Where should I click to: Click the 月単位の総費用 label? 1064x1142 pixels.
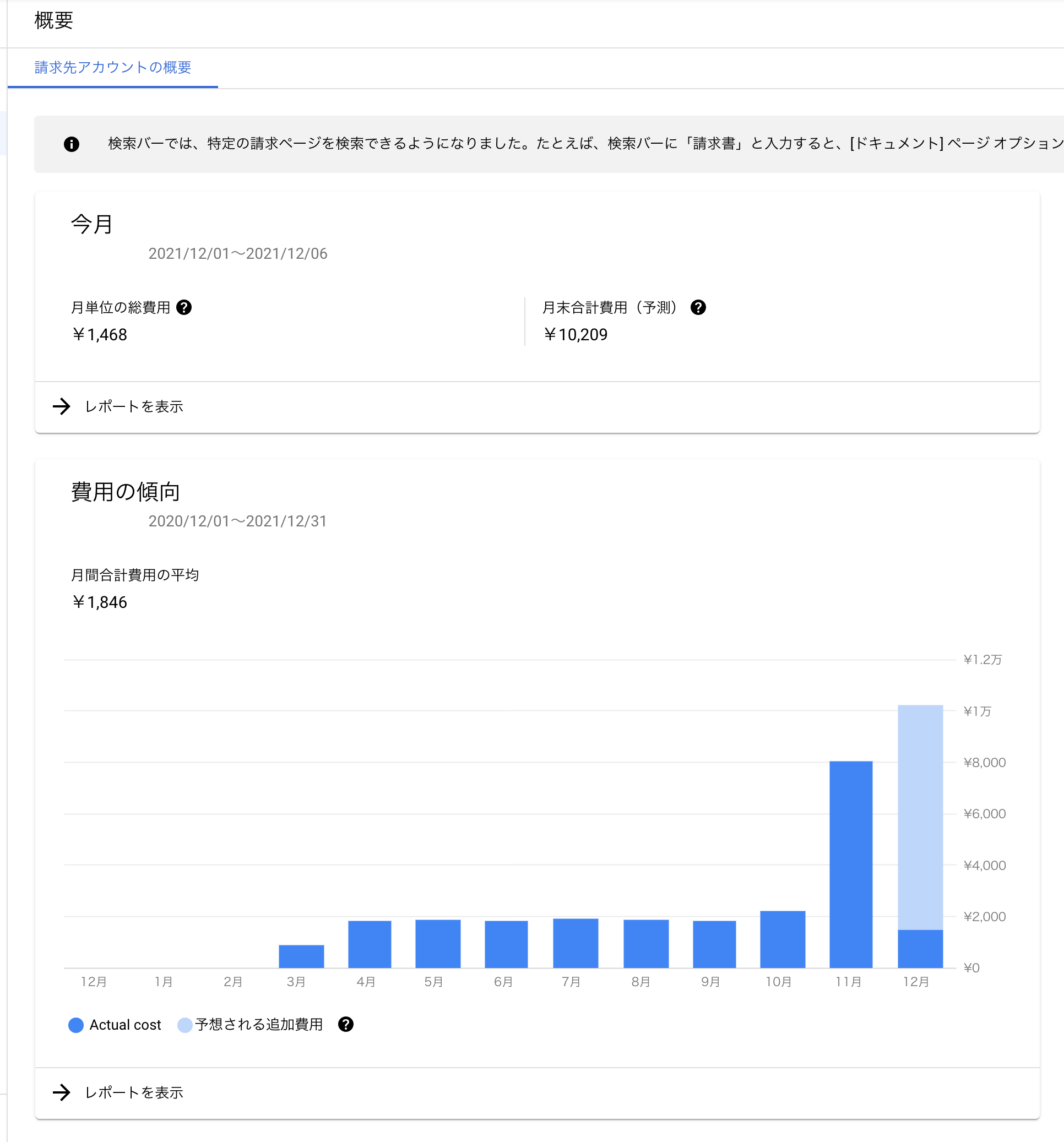tap(121, 307)
